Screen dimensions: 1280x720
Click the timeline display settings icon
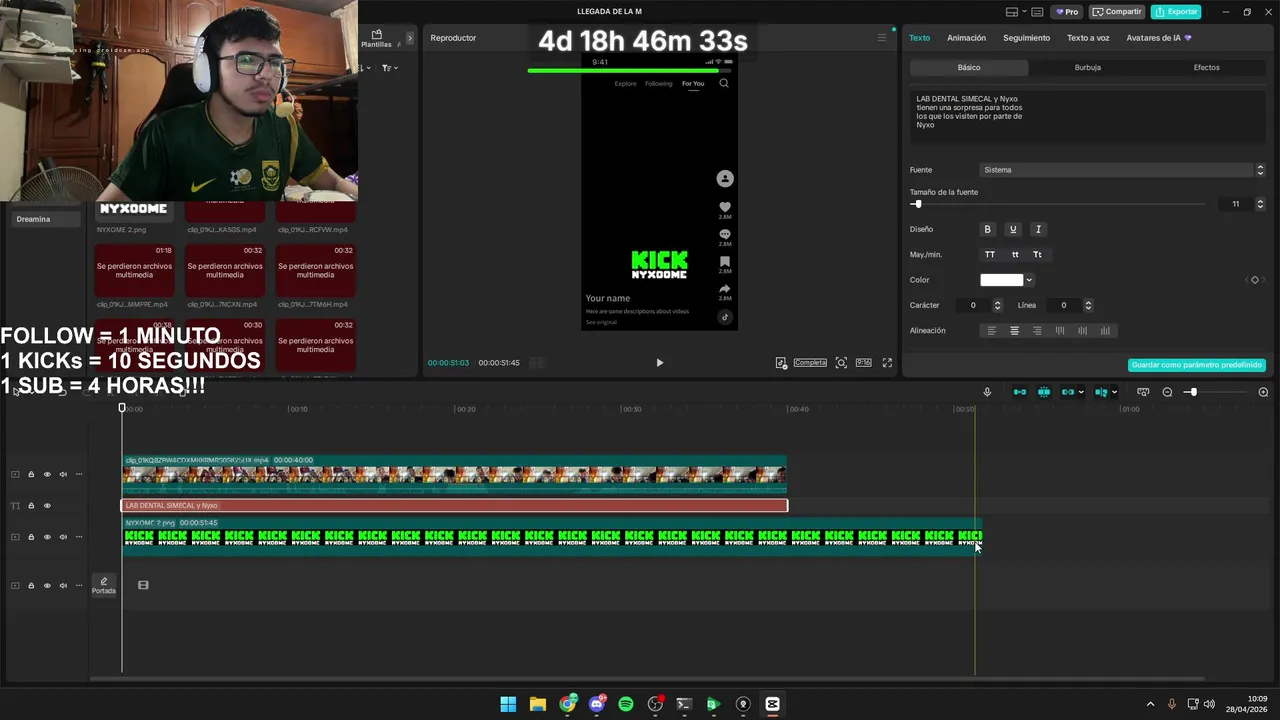(x=1143, y=392)
